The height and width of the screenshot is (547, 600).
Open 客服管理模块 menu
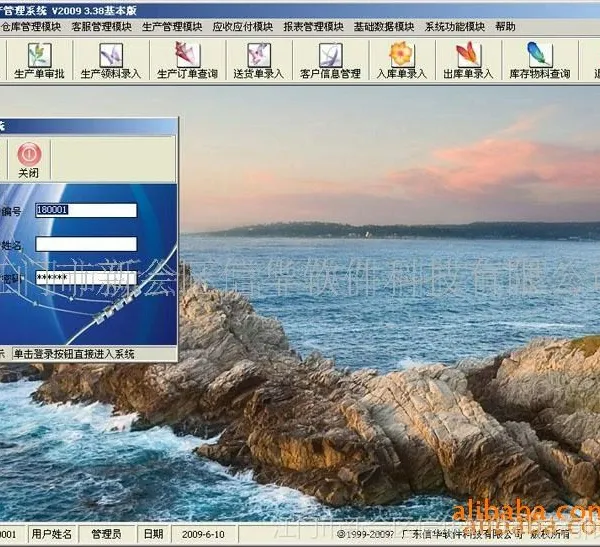click(x=101, y=27)
